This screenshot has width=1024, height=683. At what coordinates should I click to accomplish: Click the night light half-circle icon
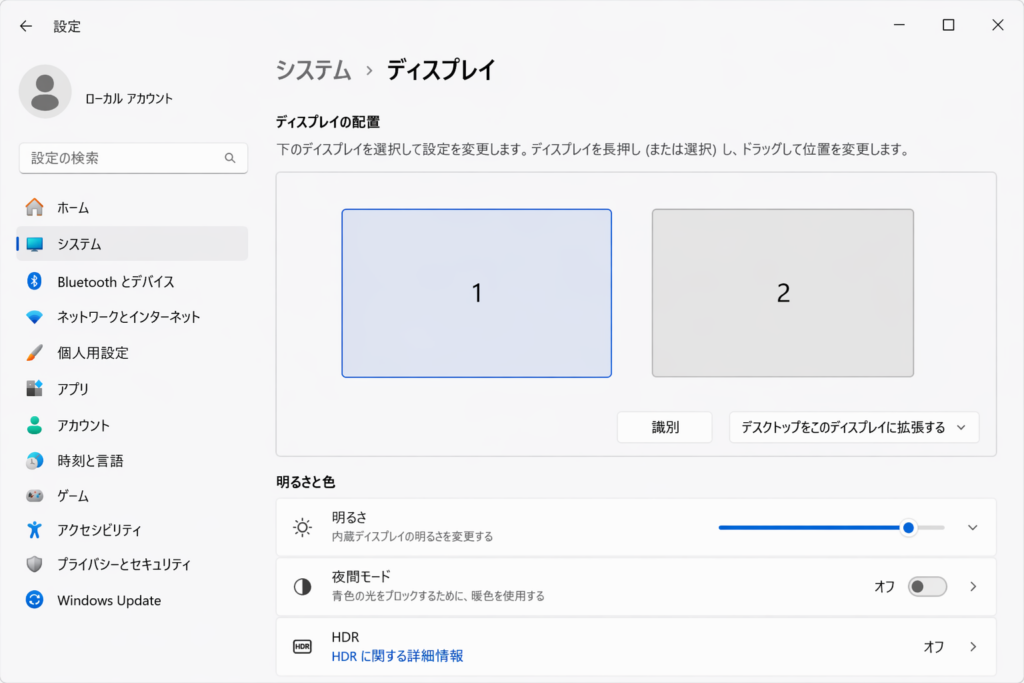[x=302, y=587]
